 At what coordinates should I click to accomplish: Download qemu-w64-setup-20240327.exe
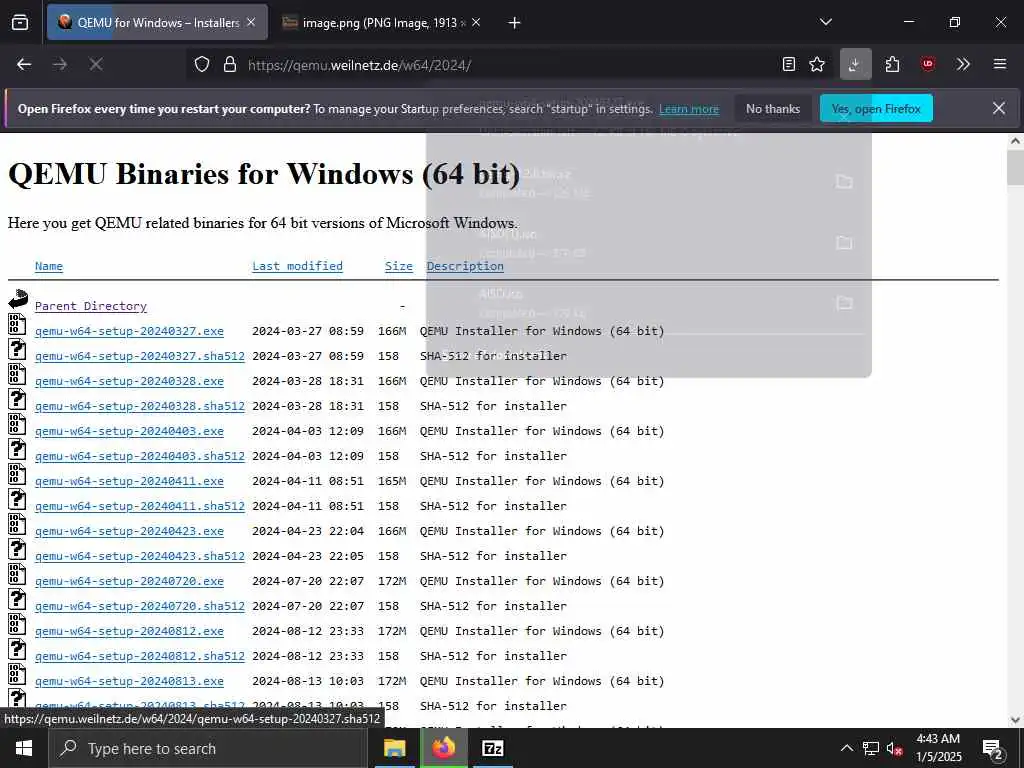click(x=129, y=331)
